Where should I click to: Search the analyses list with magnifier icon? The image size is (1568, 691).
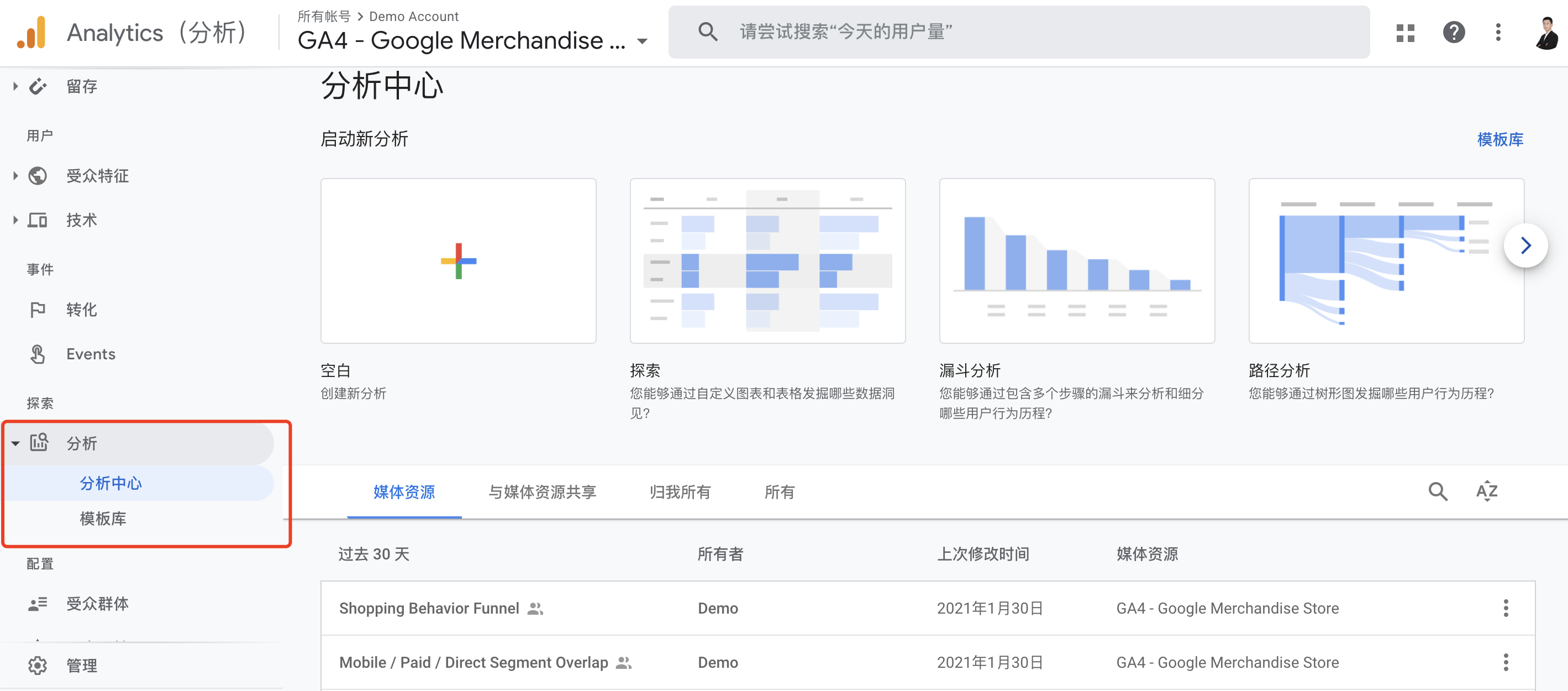coord(1438,491)
